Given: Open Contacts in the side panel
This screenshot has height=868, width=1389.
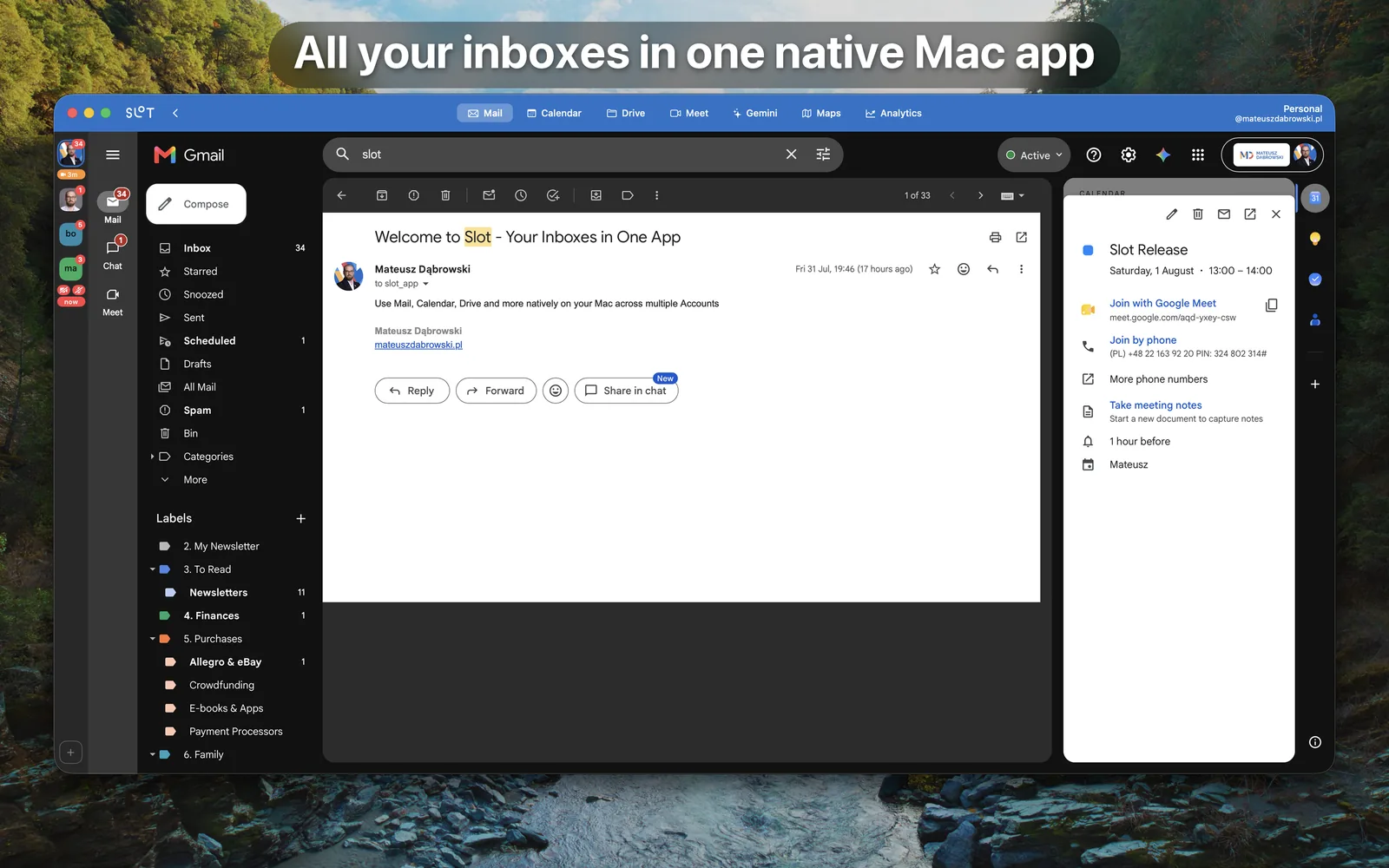Looking at the screenshot, I should (1315, 319).
